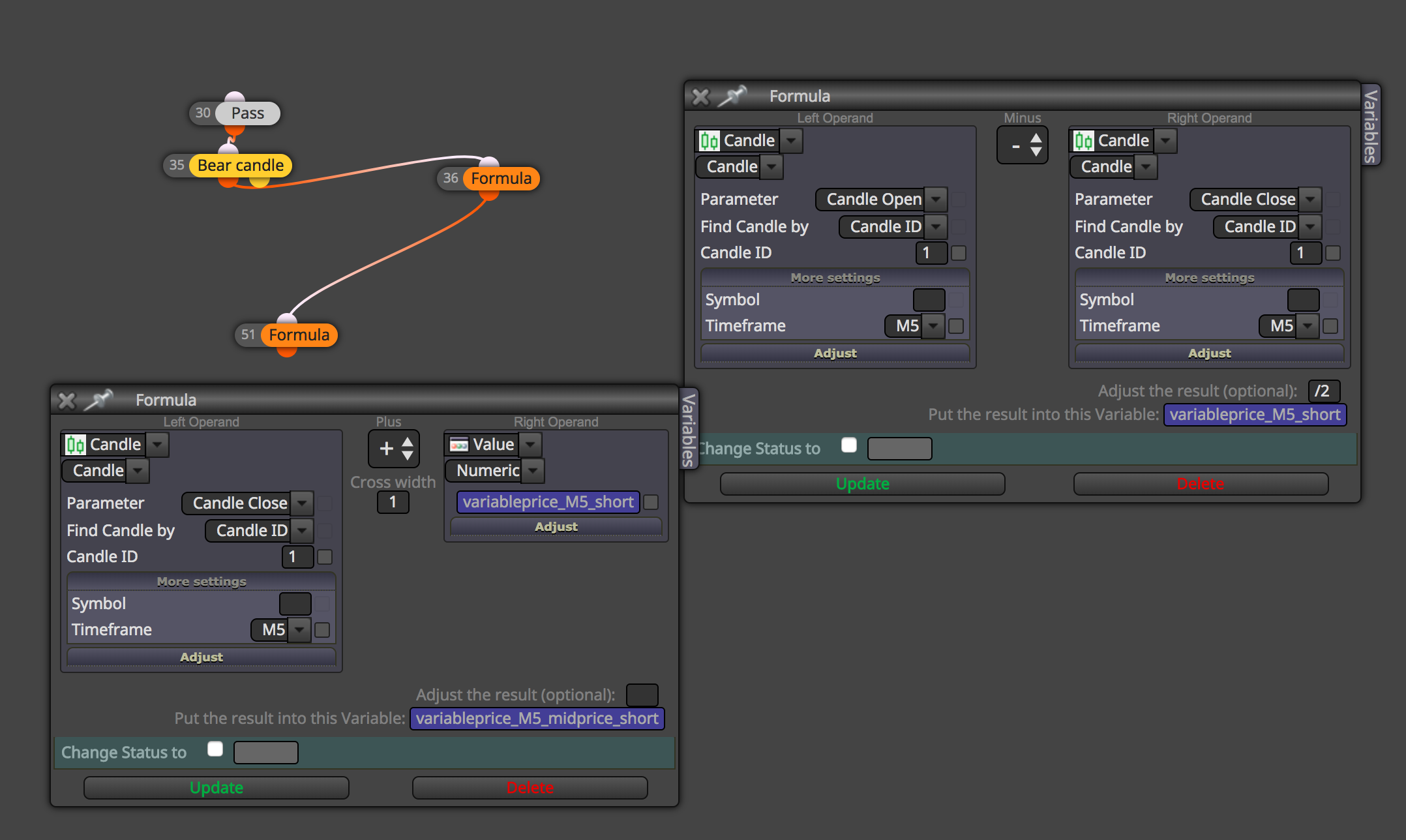This screenshot has width=1406, height=840.
Task: Open the Value category dropdown
Action: (531, 445)
